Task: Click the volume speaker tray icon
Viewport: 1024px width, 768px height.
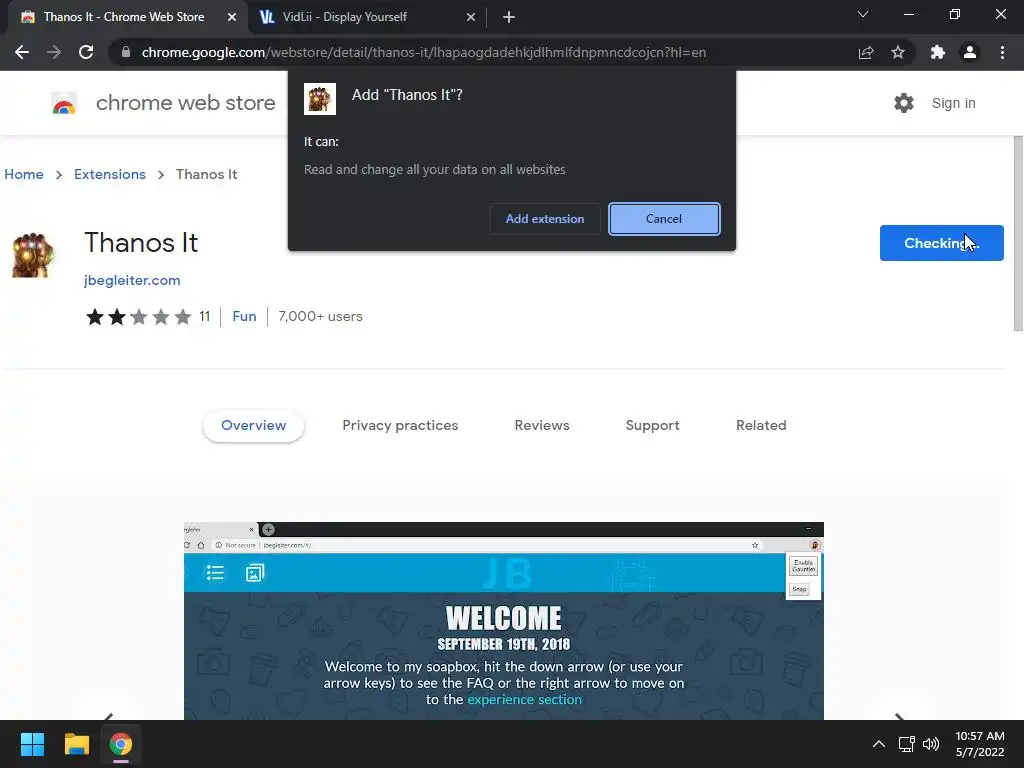Action: tap(931, 744)
